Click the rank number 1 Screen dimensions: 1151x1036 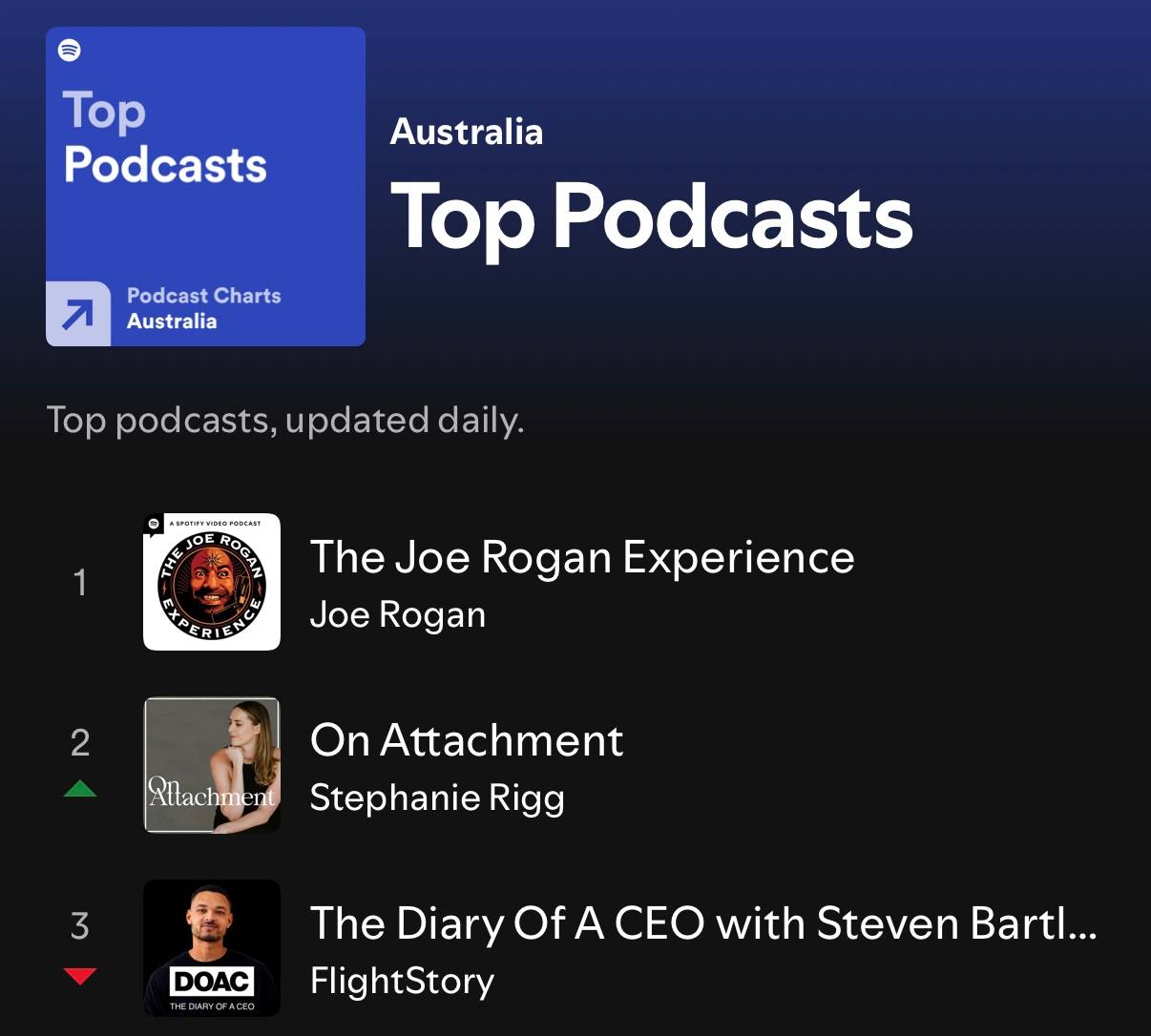point(80,582)
